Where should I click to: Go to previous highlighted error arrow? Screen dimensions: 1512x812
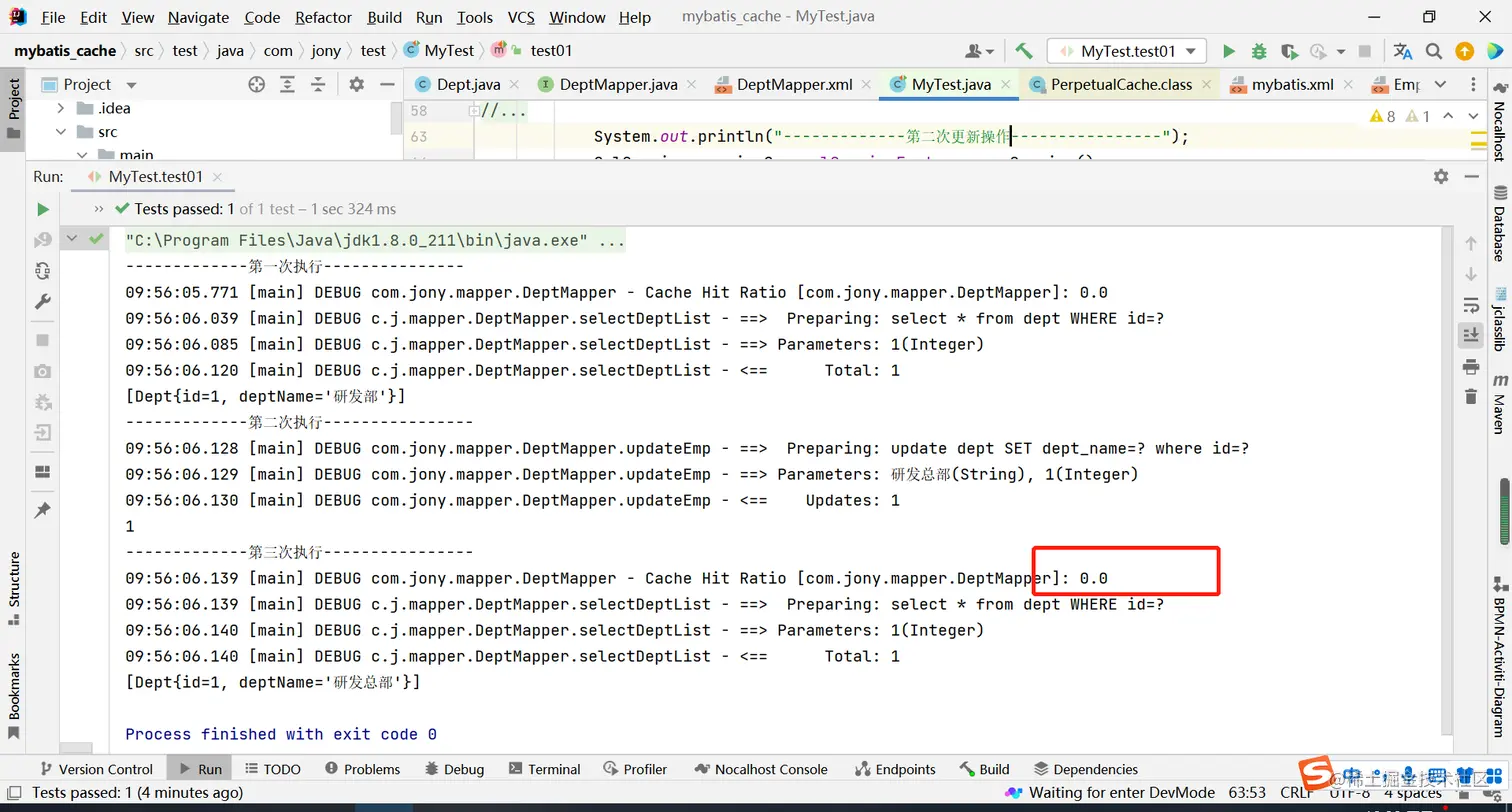pos(1448,117)
